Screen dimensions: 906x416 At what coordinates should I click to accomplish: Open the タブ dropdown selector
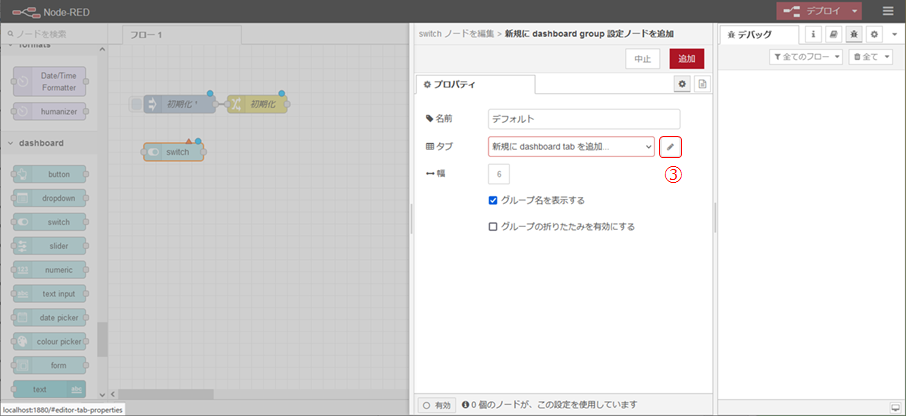pos(571,147)
